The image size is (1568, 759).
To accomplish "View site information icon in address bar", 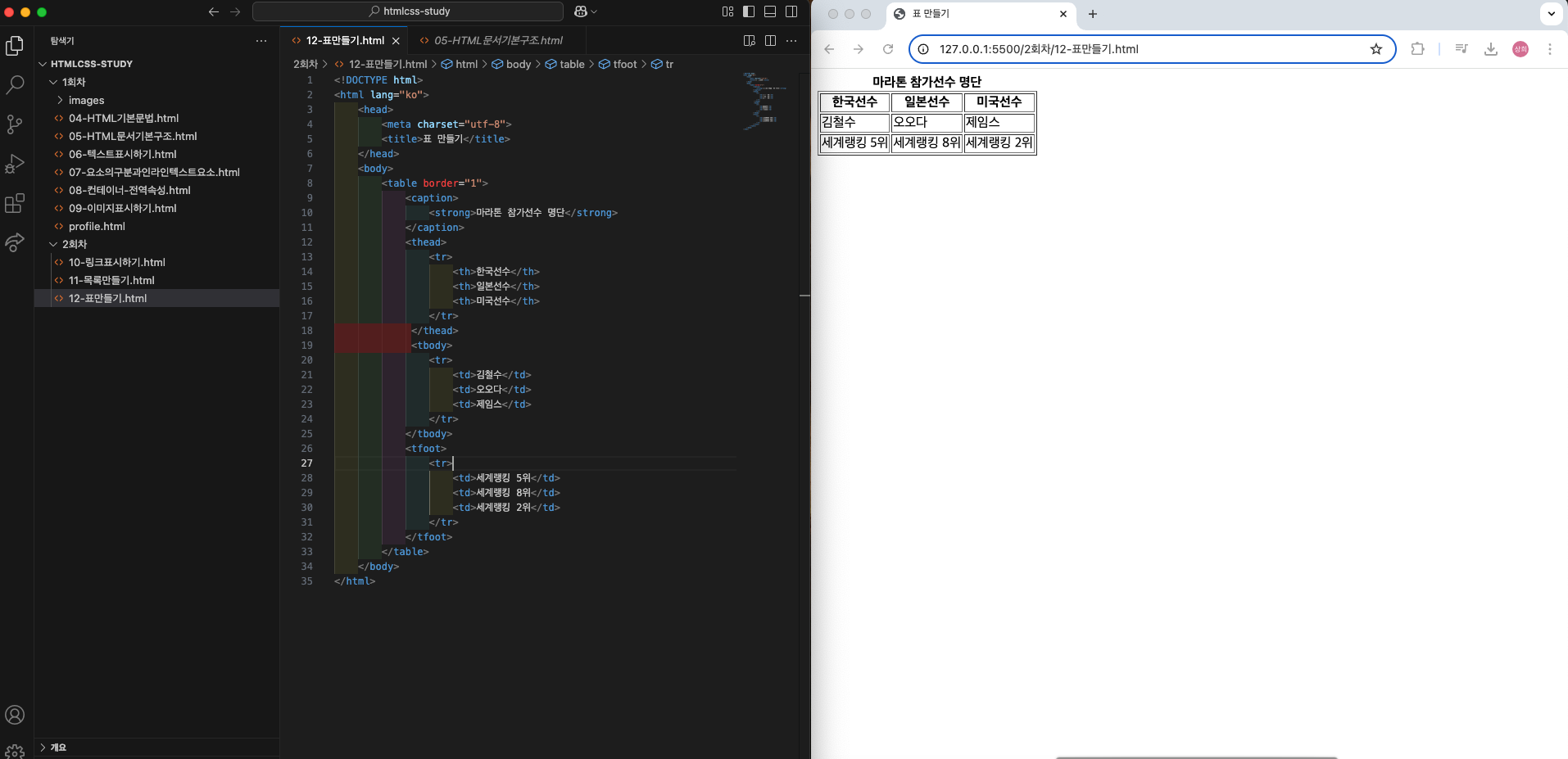I will (x=923, y=49).
